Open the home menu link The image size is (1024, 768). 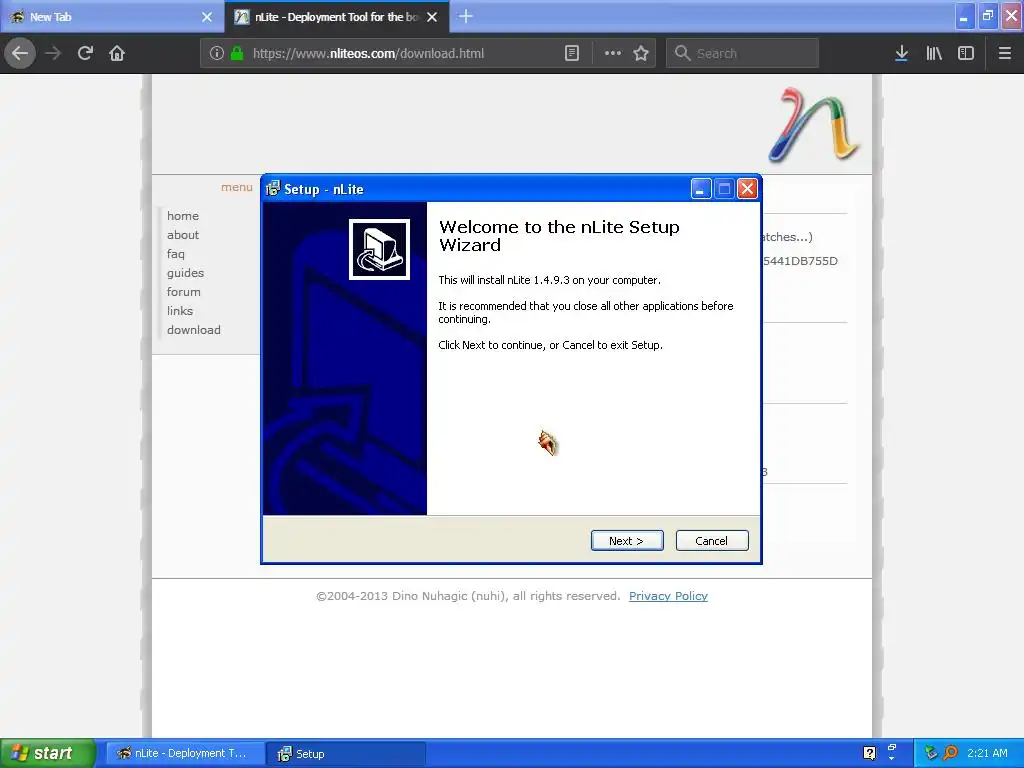pos(183,216)
